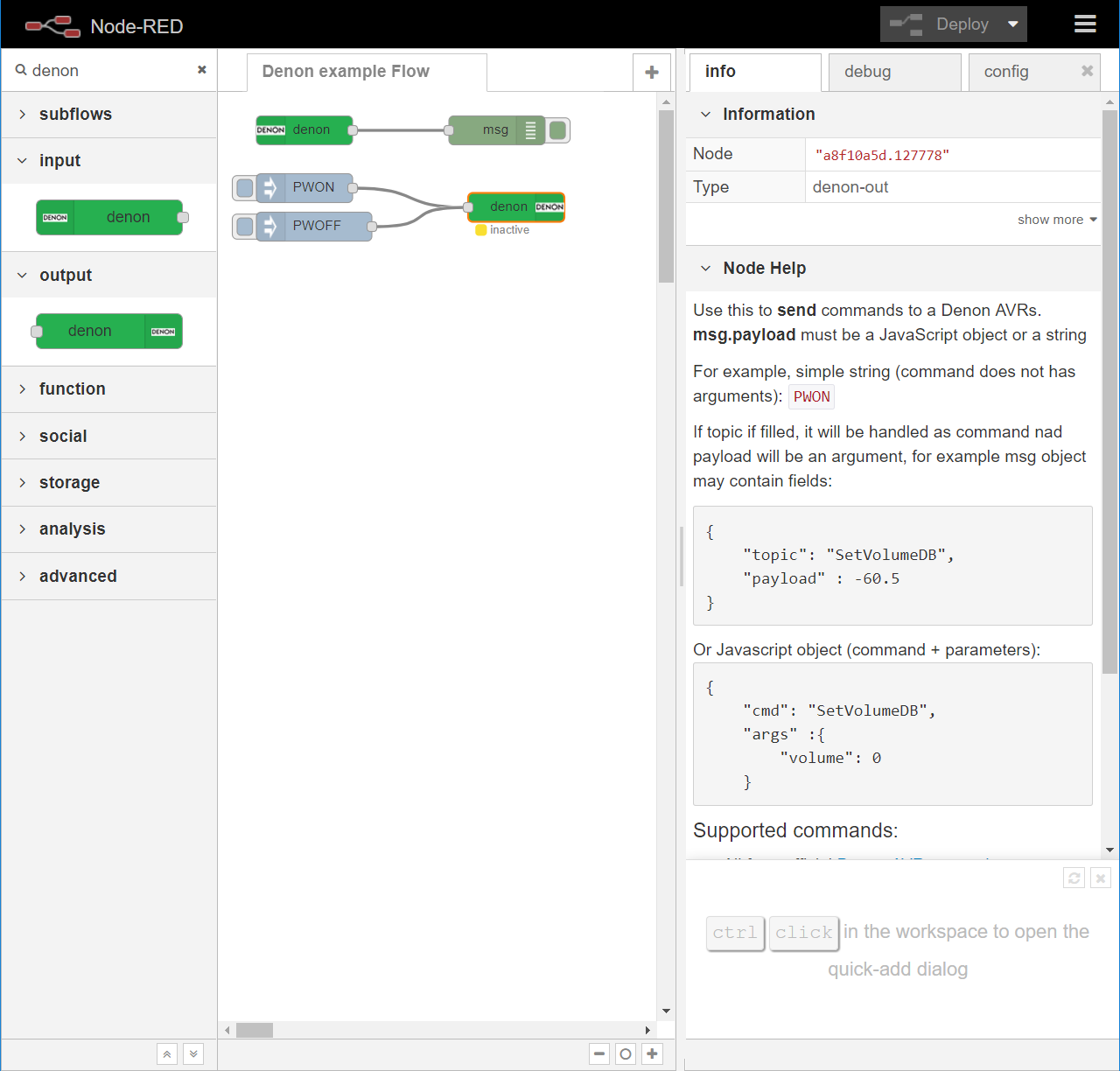Zoom out the workspace
1120x1071 pixels.
tap(599, 1054)
